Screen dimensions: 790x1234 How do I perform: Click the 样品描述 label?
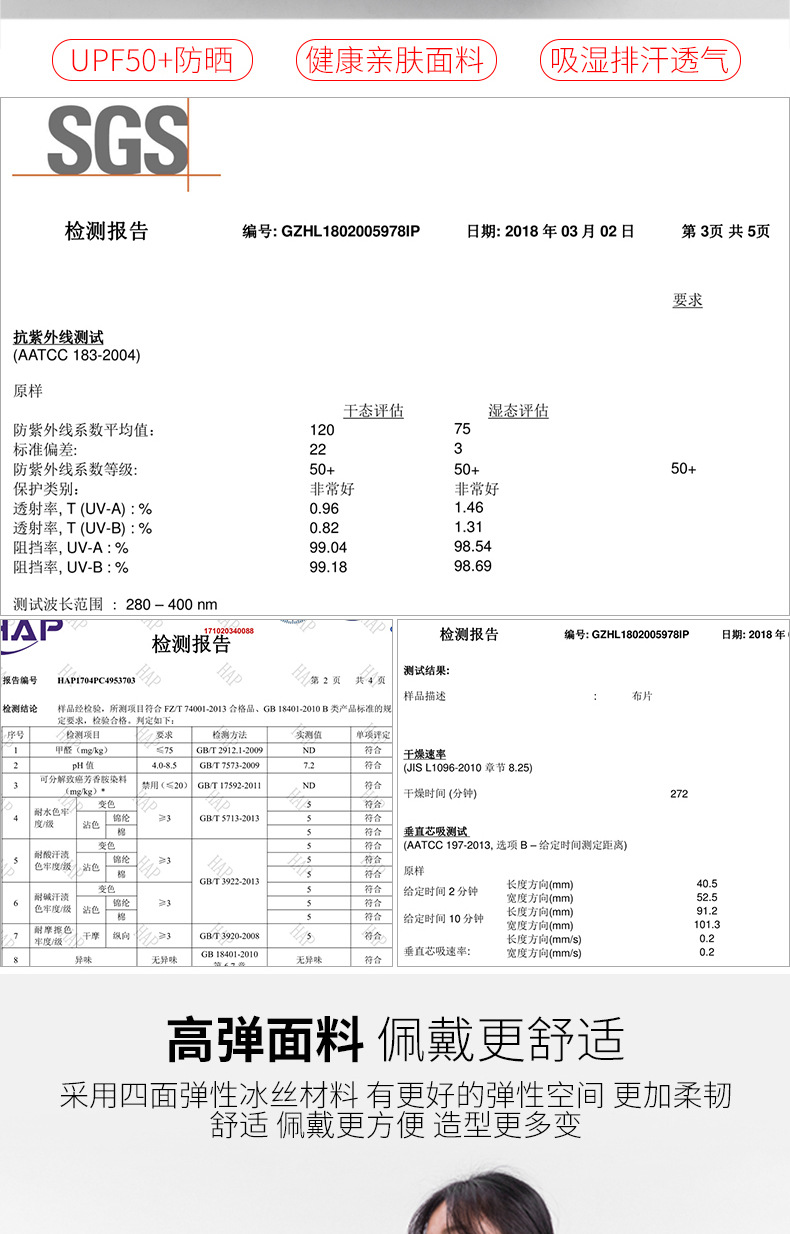(424, 695)
